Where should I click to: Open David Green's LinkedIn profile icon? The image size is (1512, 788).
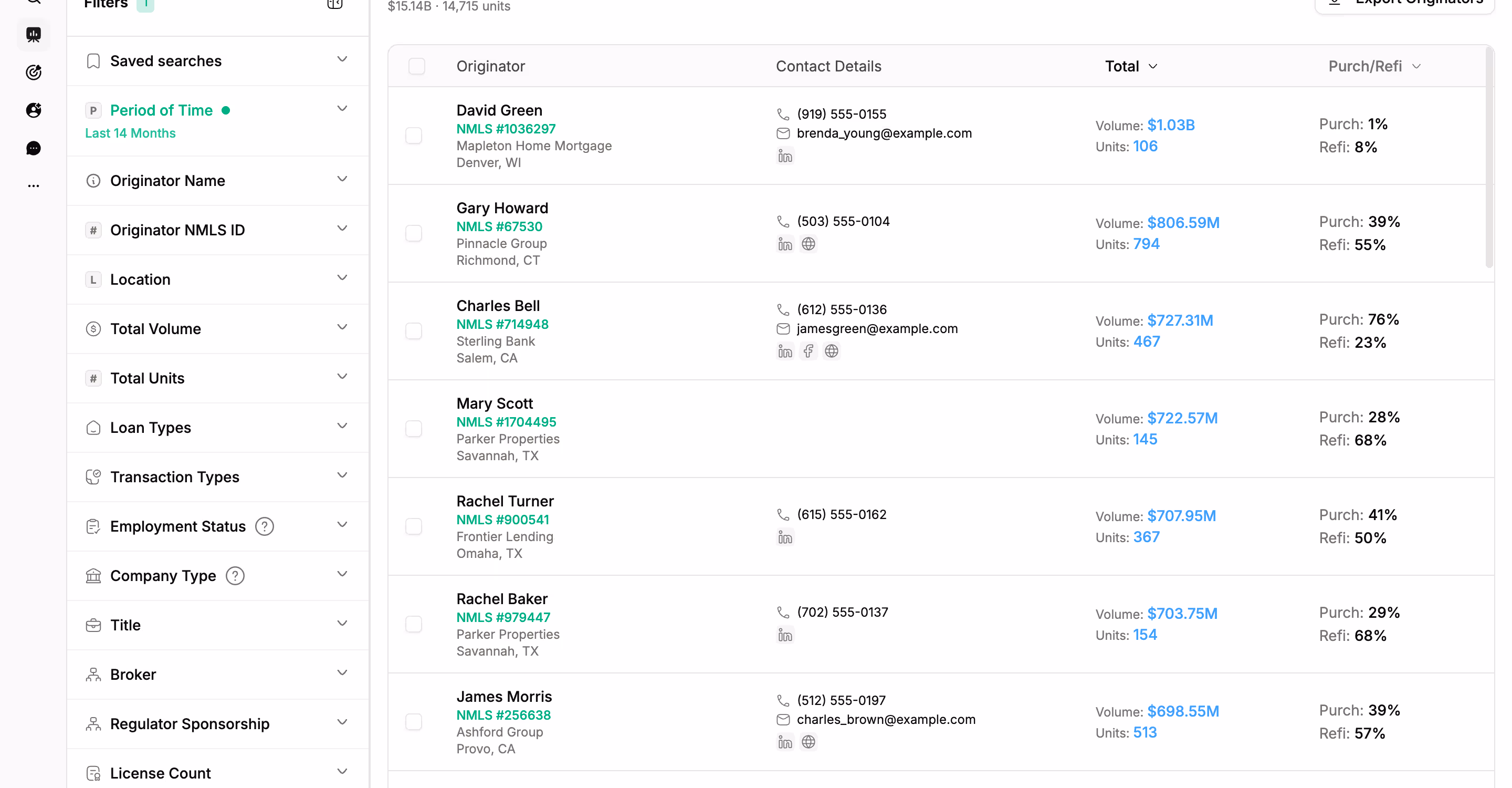click(785, 156)
